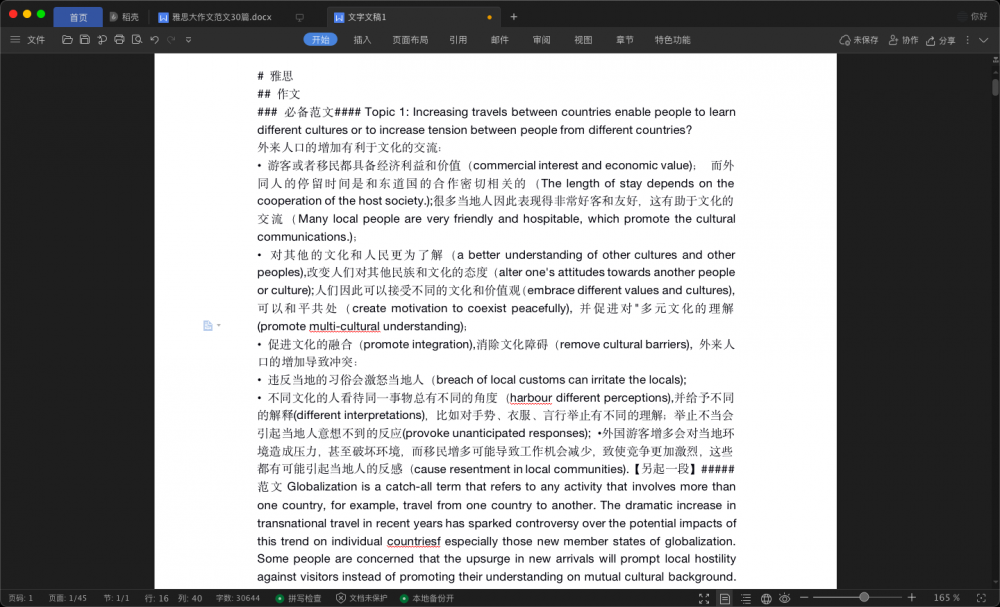The image size is (1000, 607).
Task: Click the 页码: 1 status bar entry
Action: [x=20, y=598]
